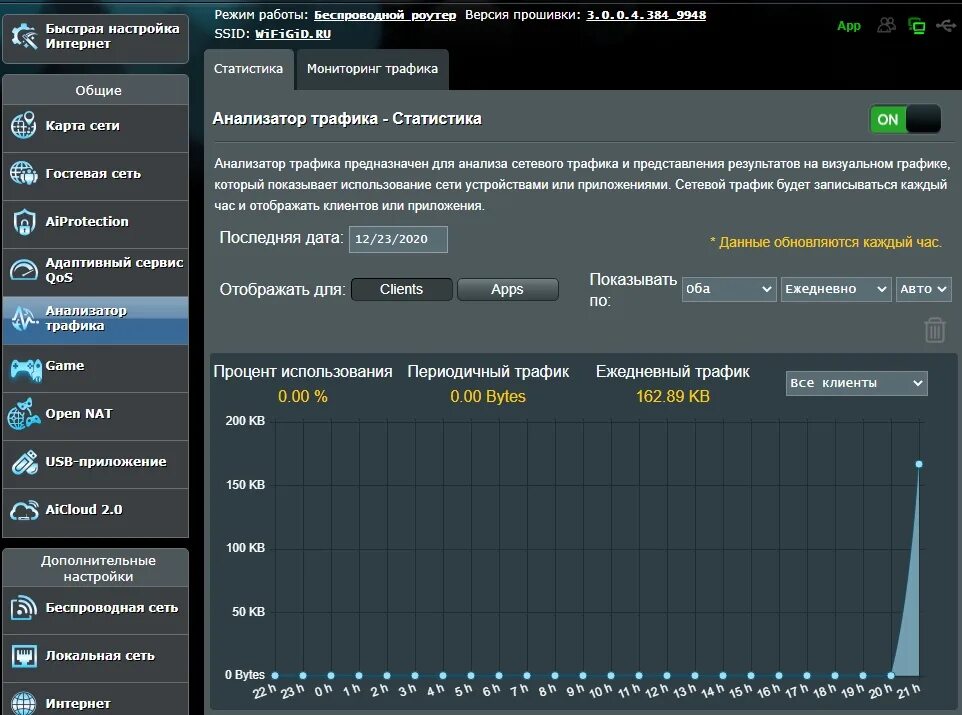Image resolution: width=962 pixels, height=715 pixels.
Task: Click the users status icon in header
Action: coord(886,25)
